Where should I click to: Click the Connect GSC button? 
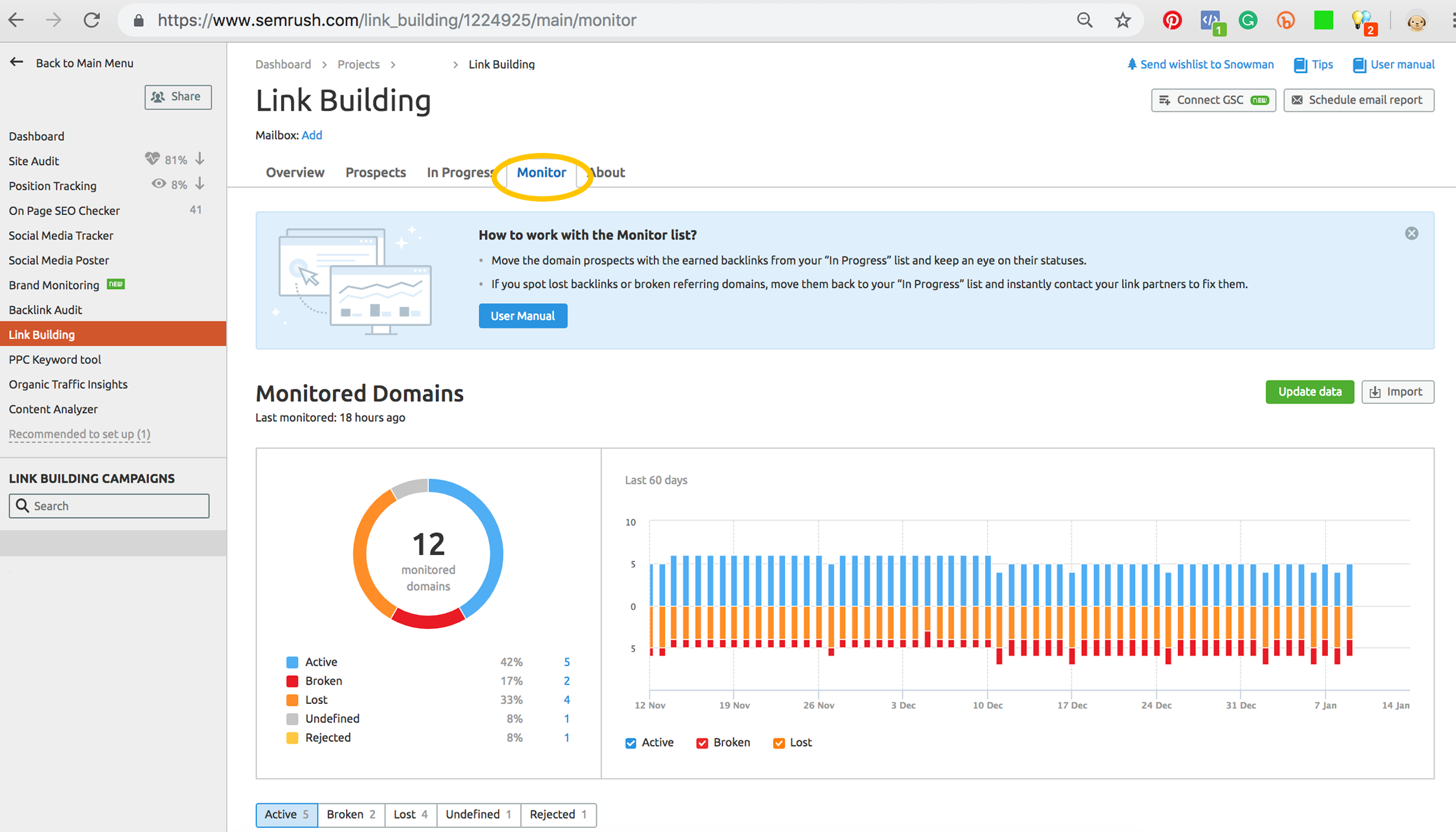1213,100
